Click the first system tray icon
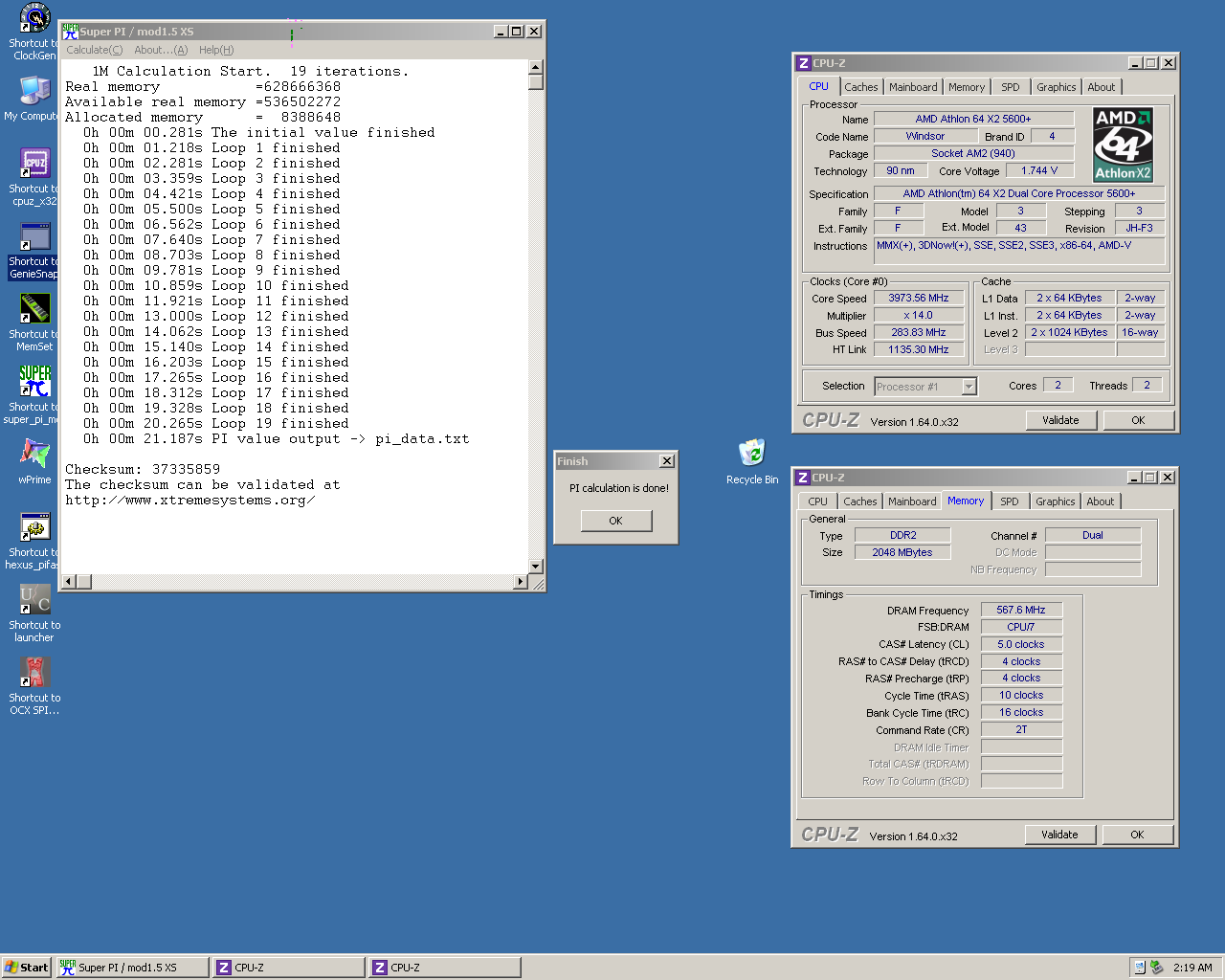Screen dimensions: 1225x980 point(1139,968)
